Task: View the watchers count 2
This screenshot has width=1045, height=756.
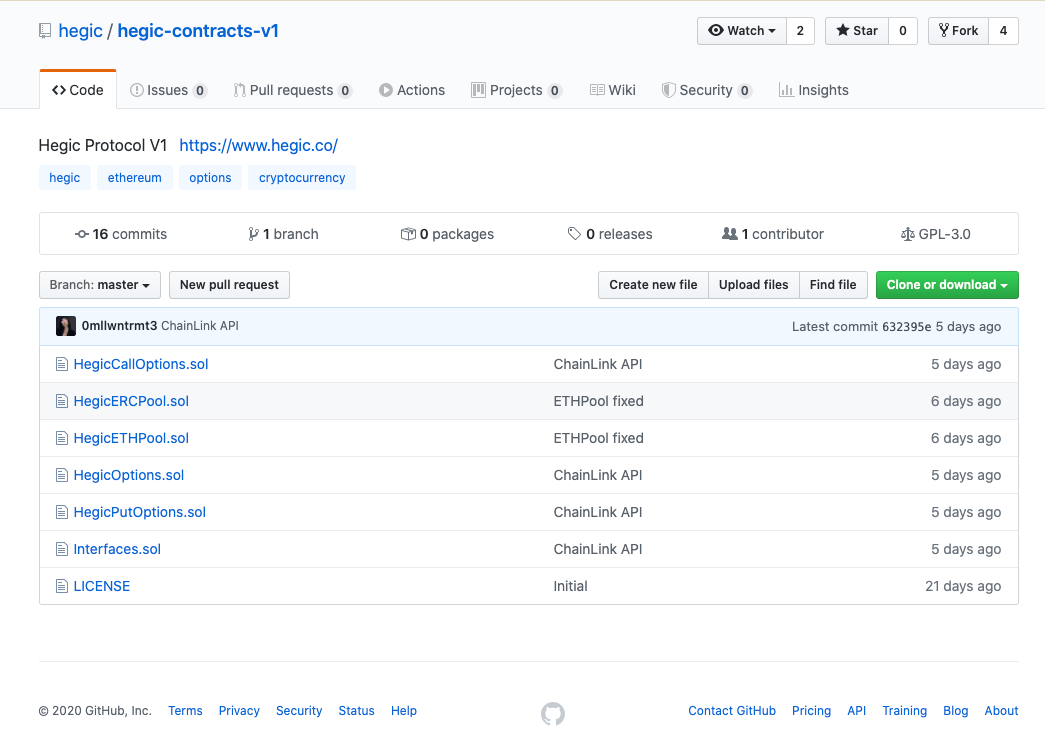Action: (x=800, y=31)
